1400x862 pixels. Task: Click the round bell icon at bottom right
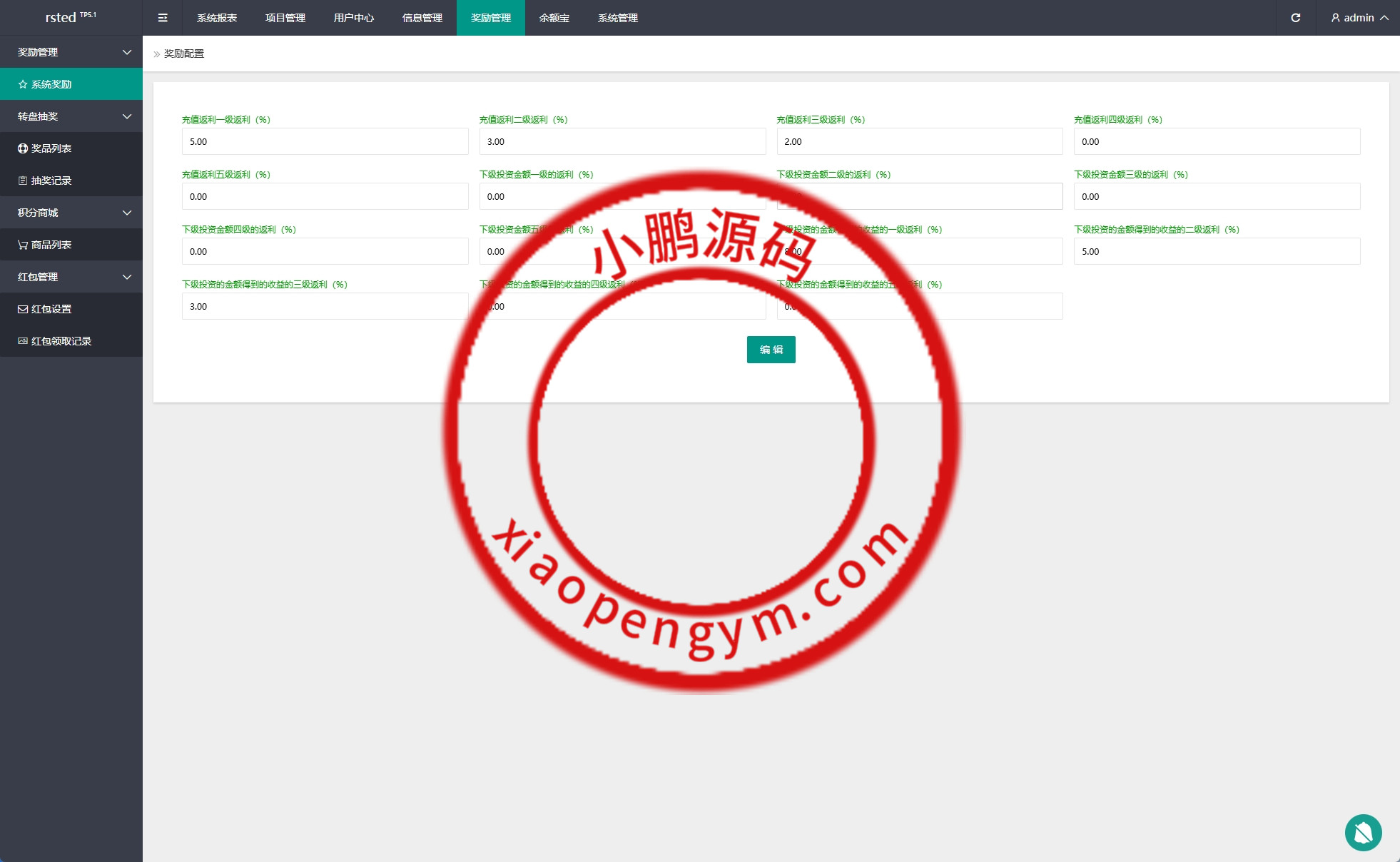tap(1363, 832)
